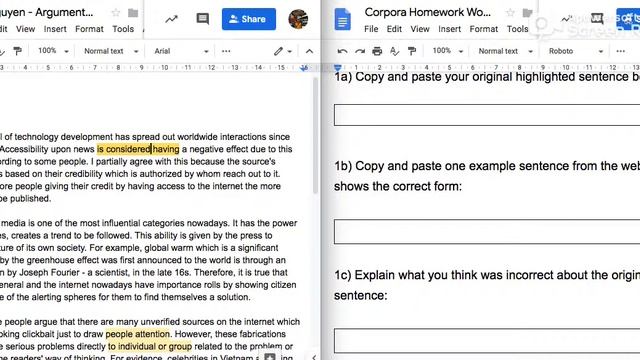Open Insert menu in left document
Screen dimensions: 640x360
coord(55,29)
